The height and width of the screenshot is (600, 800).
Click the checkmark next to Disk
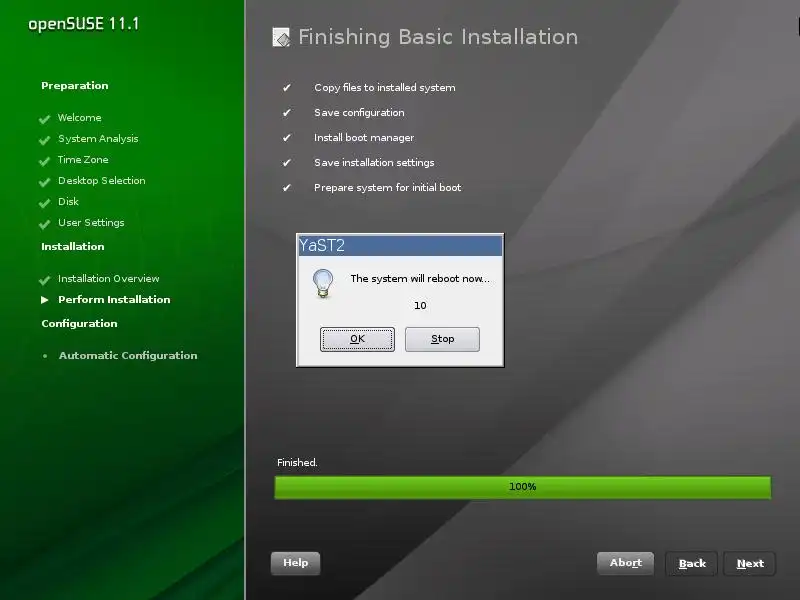point(44,203)
